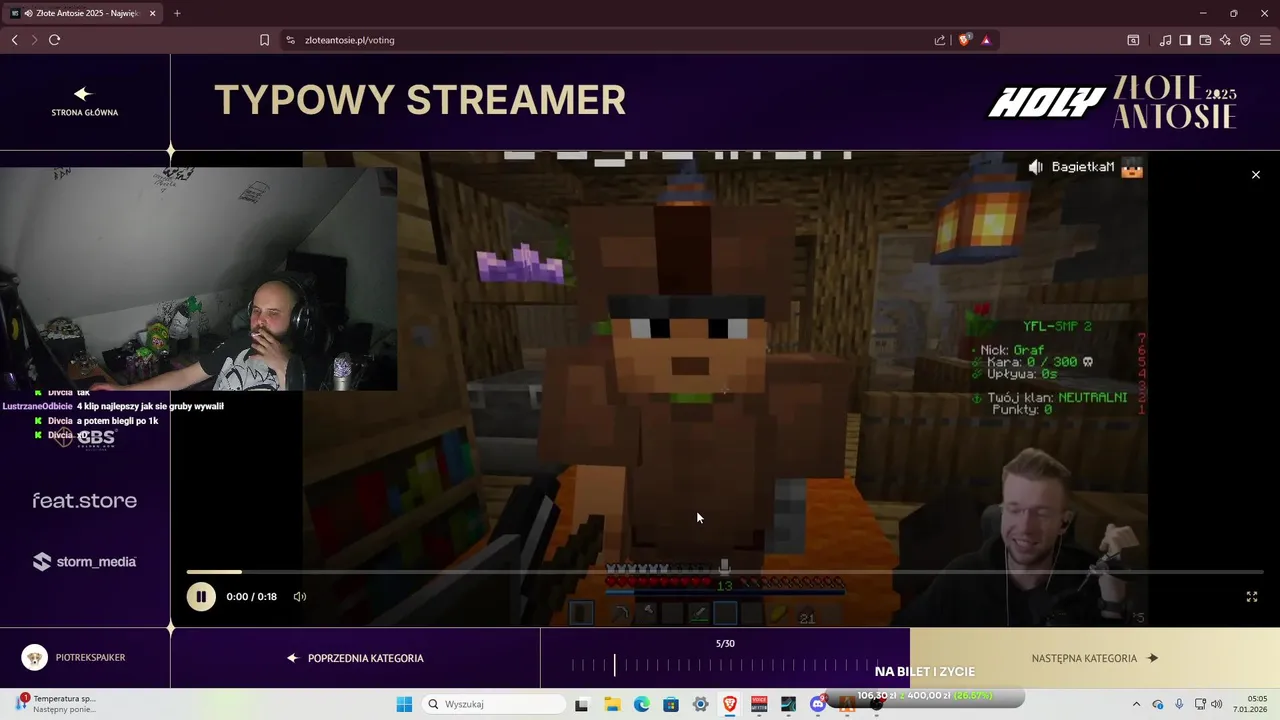Reload the page

pyautogui.click(x=54, y=40)
